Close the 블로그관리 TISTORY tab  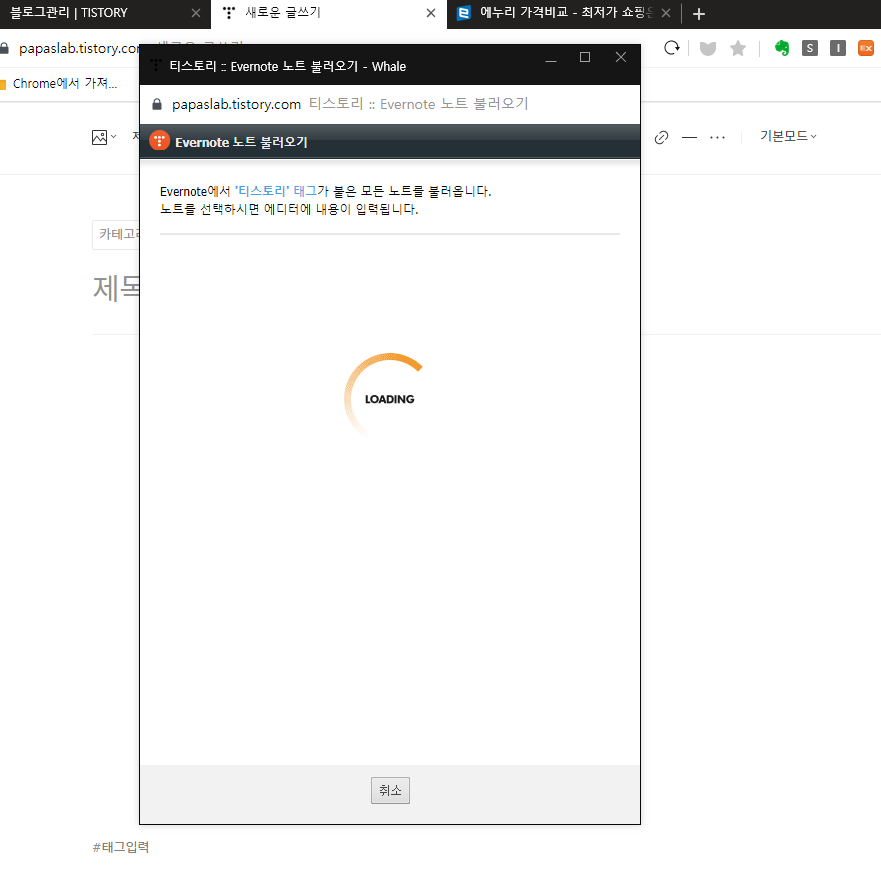pos(196,13)
